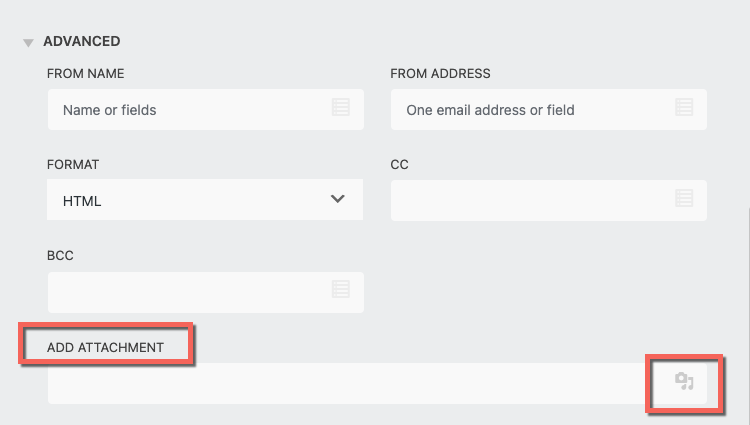Viewport: 750px width, 425px height.
Task: Open merge tags icon in From Address field
Action: pos(684,109)
